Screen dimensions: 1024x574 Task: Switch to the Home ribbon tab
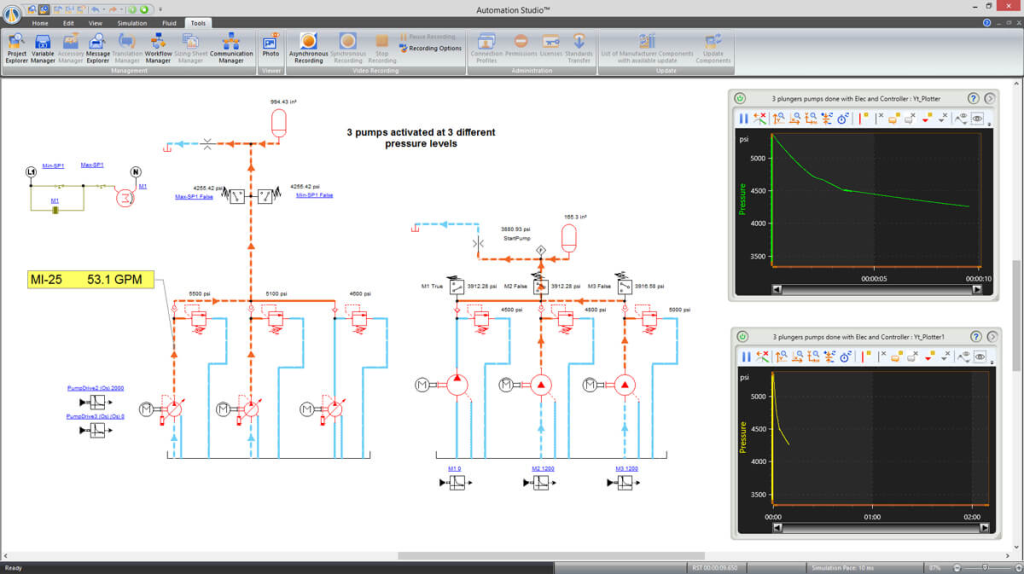pos(40,24)
